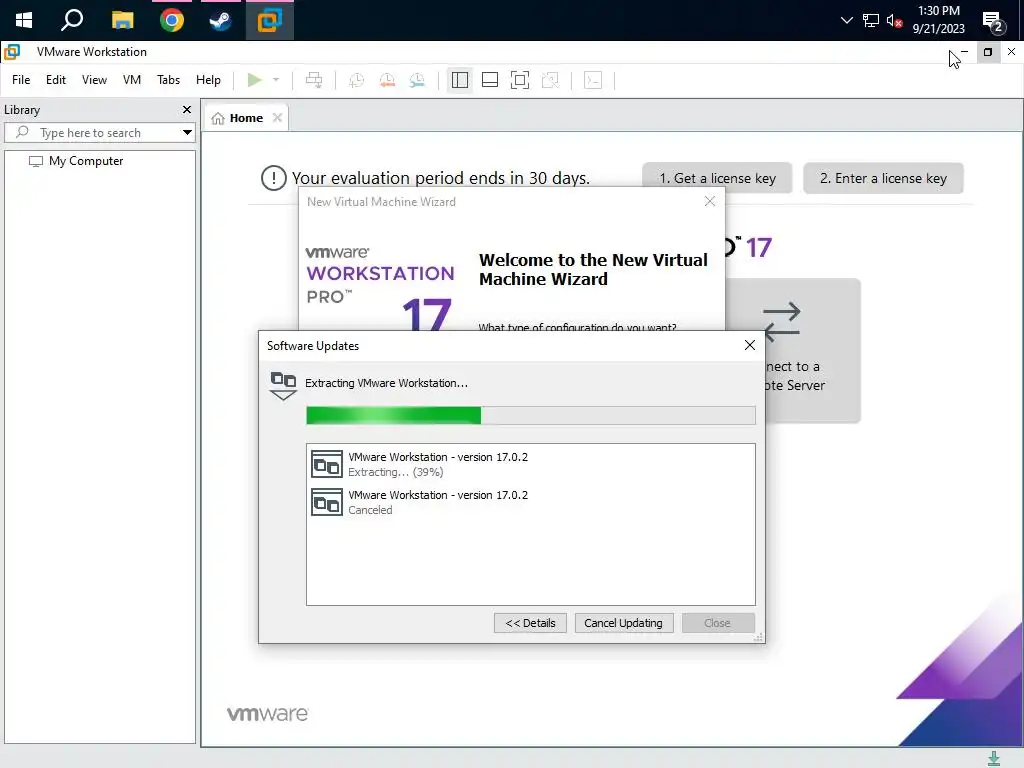Select the Canceled VMware Workstation update entry
This screenshot has height=768, width=1024.
coord(531,502)
